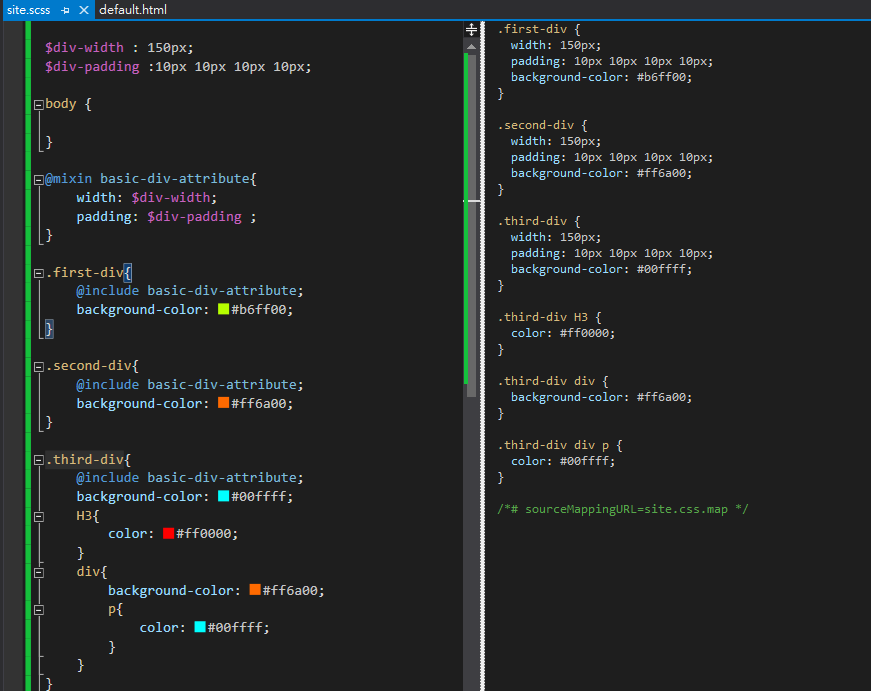Click the orange swatch in .second-div
Viewport: 871px width, 691px height.
[223, 403]
